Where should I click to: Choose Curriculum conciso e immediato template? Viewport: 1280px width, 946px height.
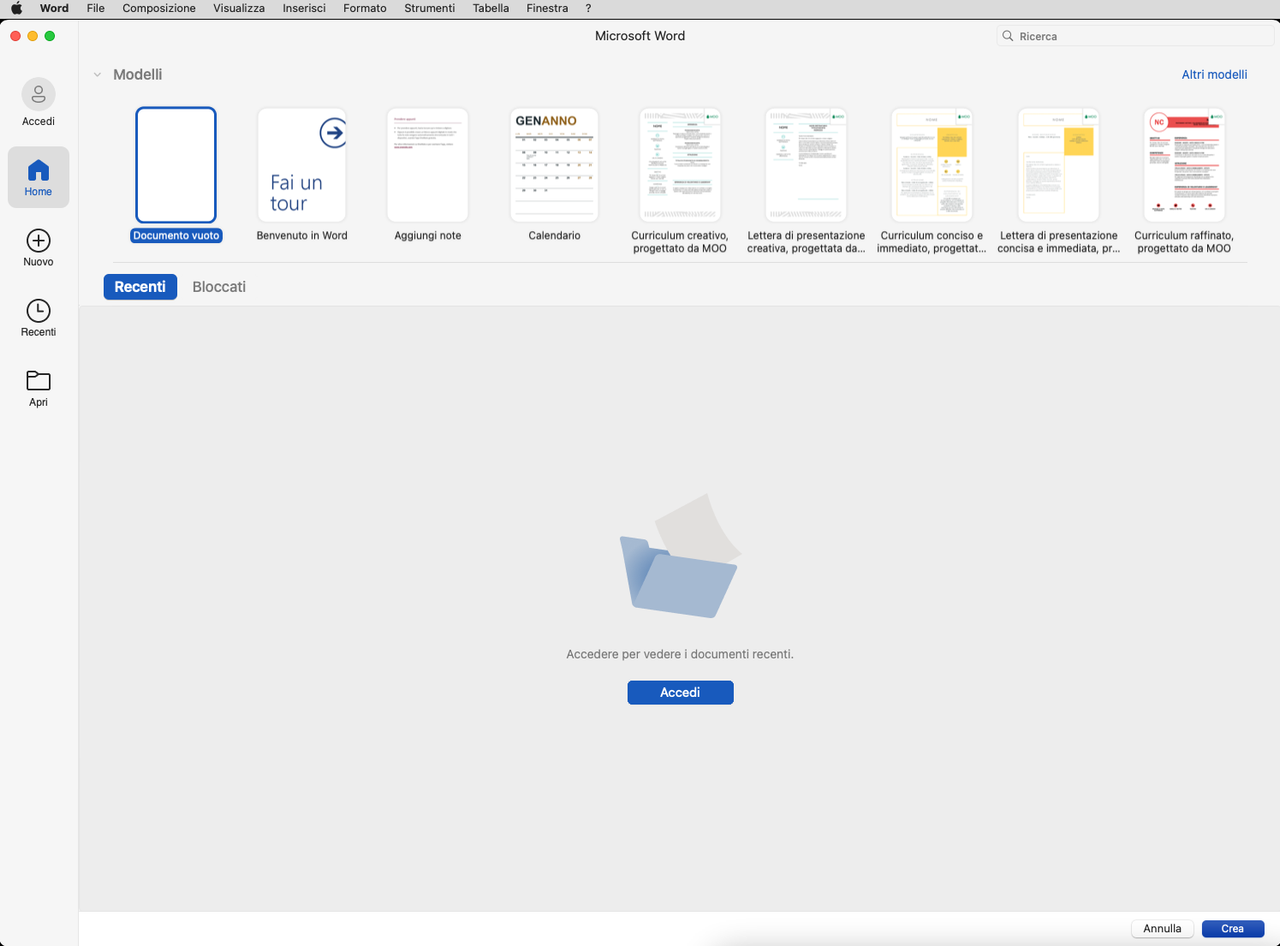pos(932,165)
